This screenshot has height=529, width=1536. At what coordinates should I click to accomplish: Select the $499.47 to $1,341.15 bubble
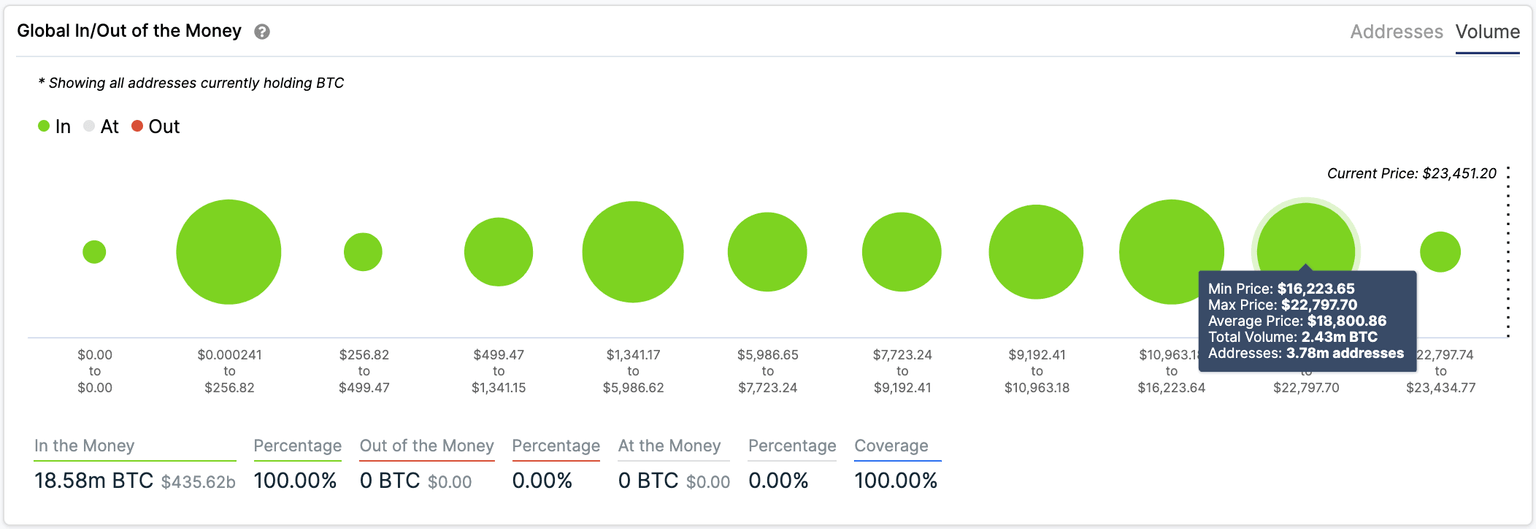(x=499, y=252)
